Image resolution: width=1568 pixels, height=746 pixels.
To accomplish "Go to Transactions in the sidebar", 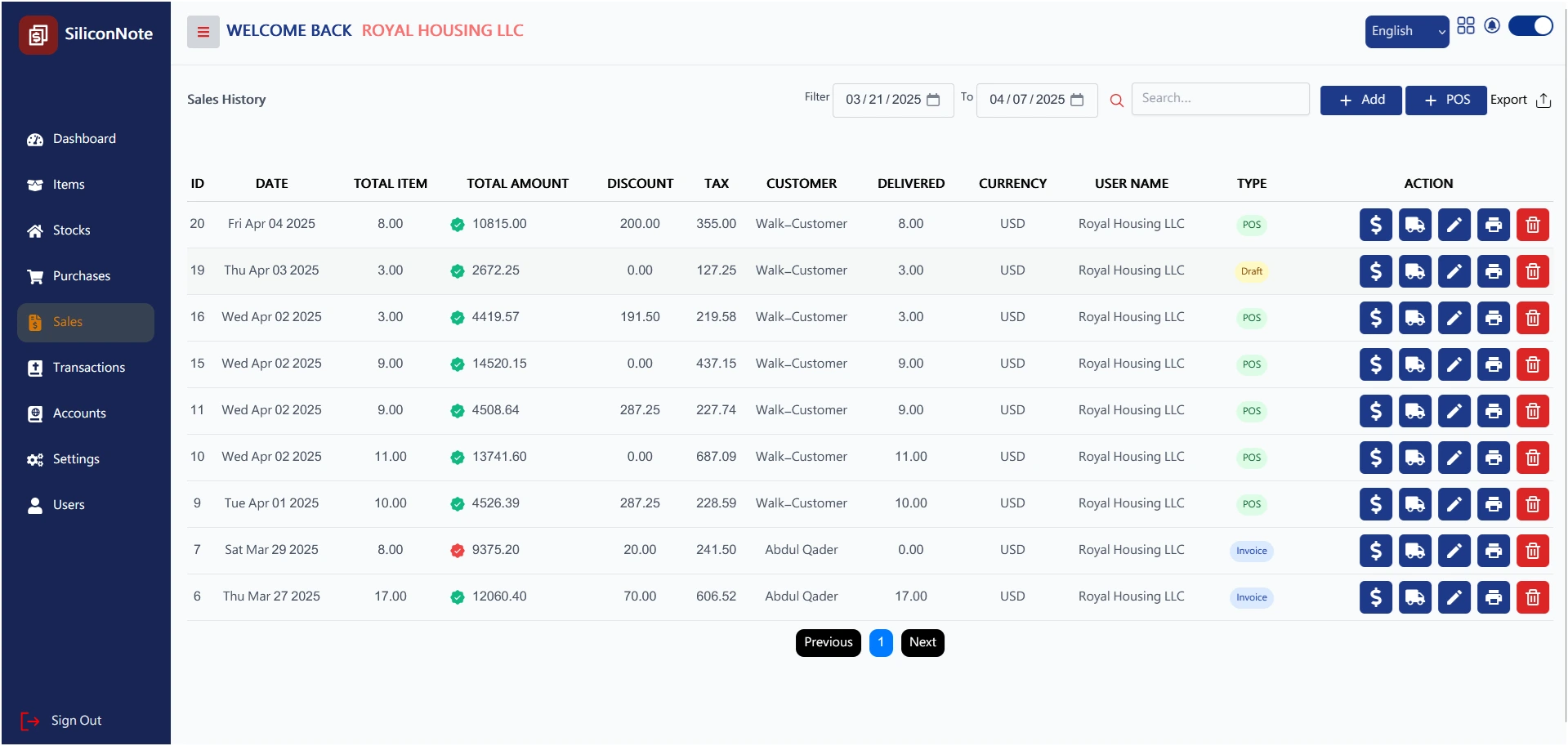I will pos(88,368).
